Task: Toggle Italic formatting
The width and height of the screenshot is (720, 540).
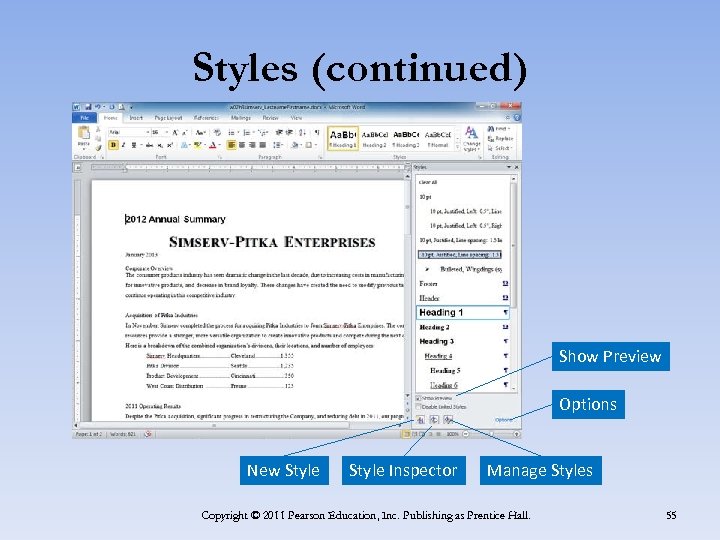Action: click(x=124, y=145)
